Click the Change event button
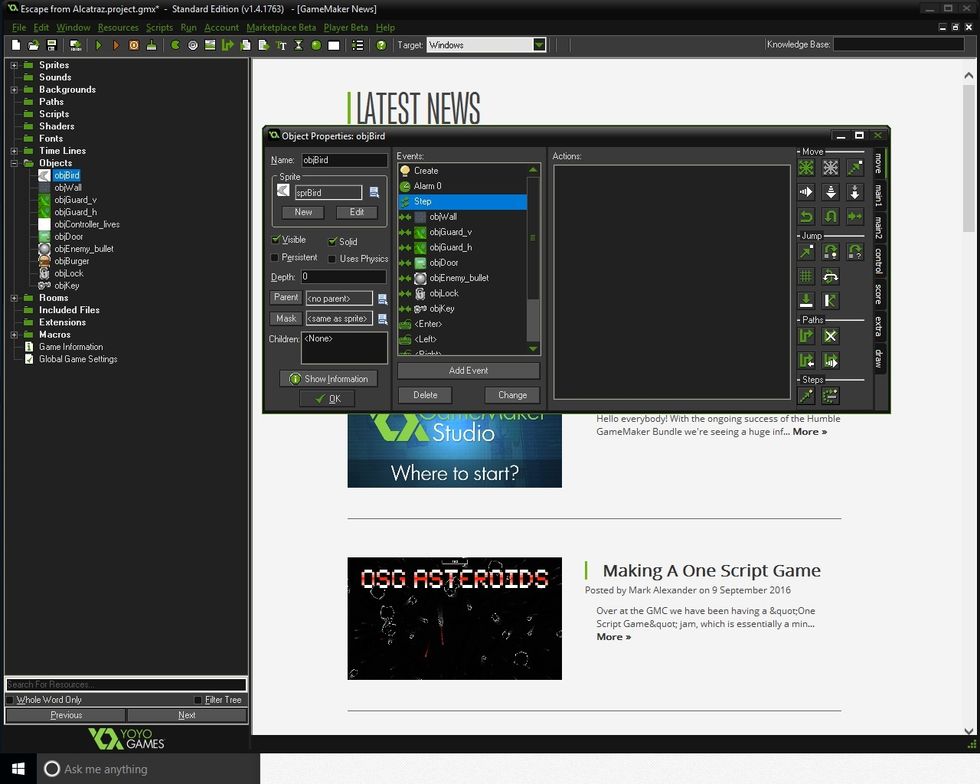The image size is (980, 784). click(x=512, y=395)
